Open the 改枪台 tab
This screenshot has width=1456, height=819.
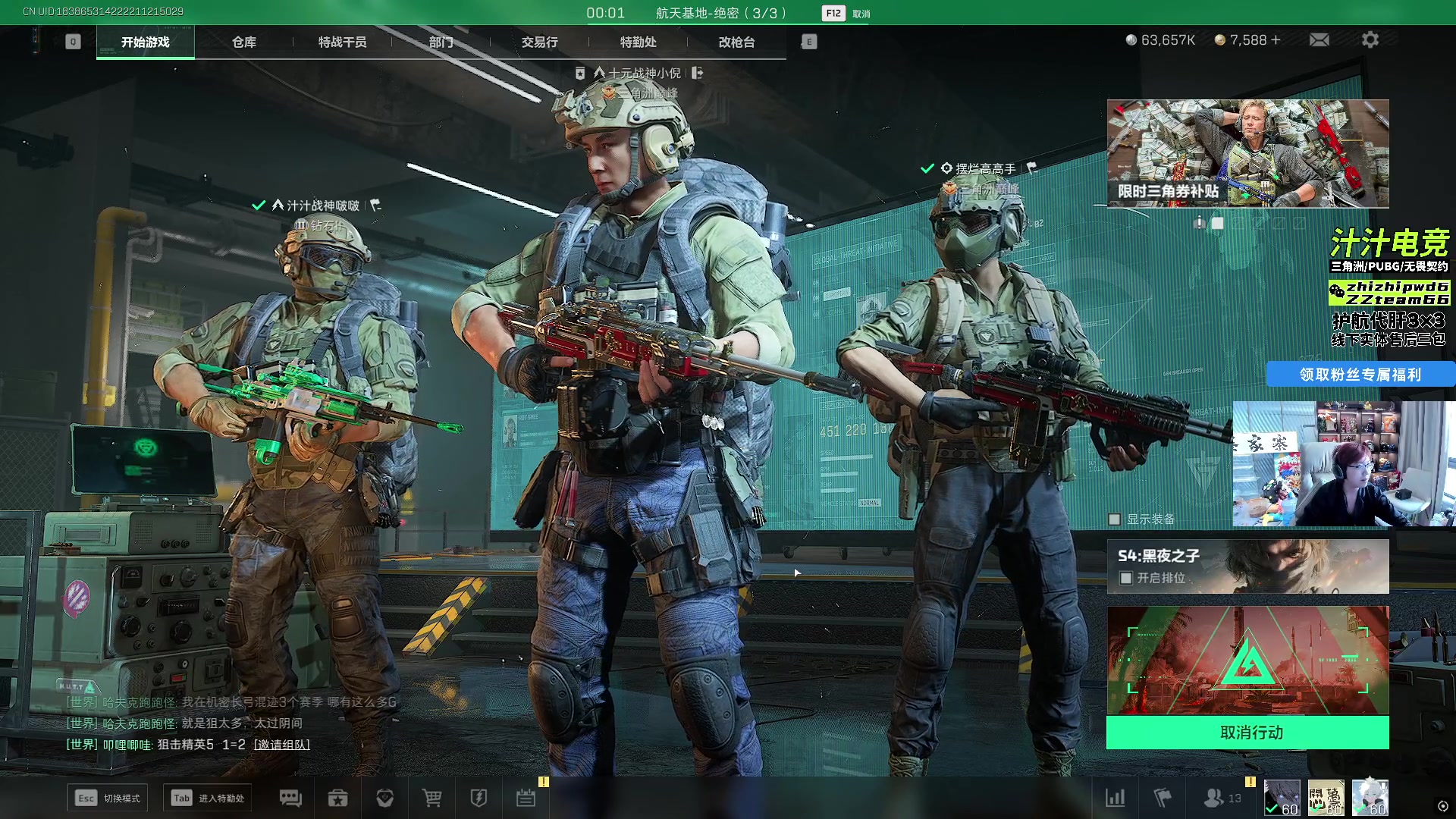(x=736, y=42)
